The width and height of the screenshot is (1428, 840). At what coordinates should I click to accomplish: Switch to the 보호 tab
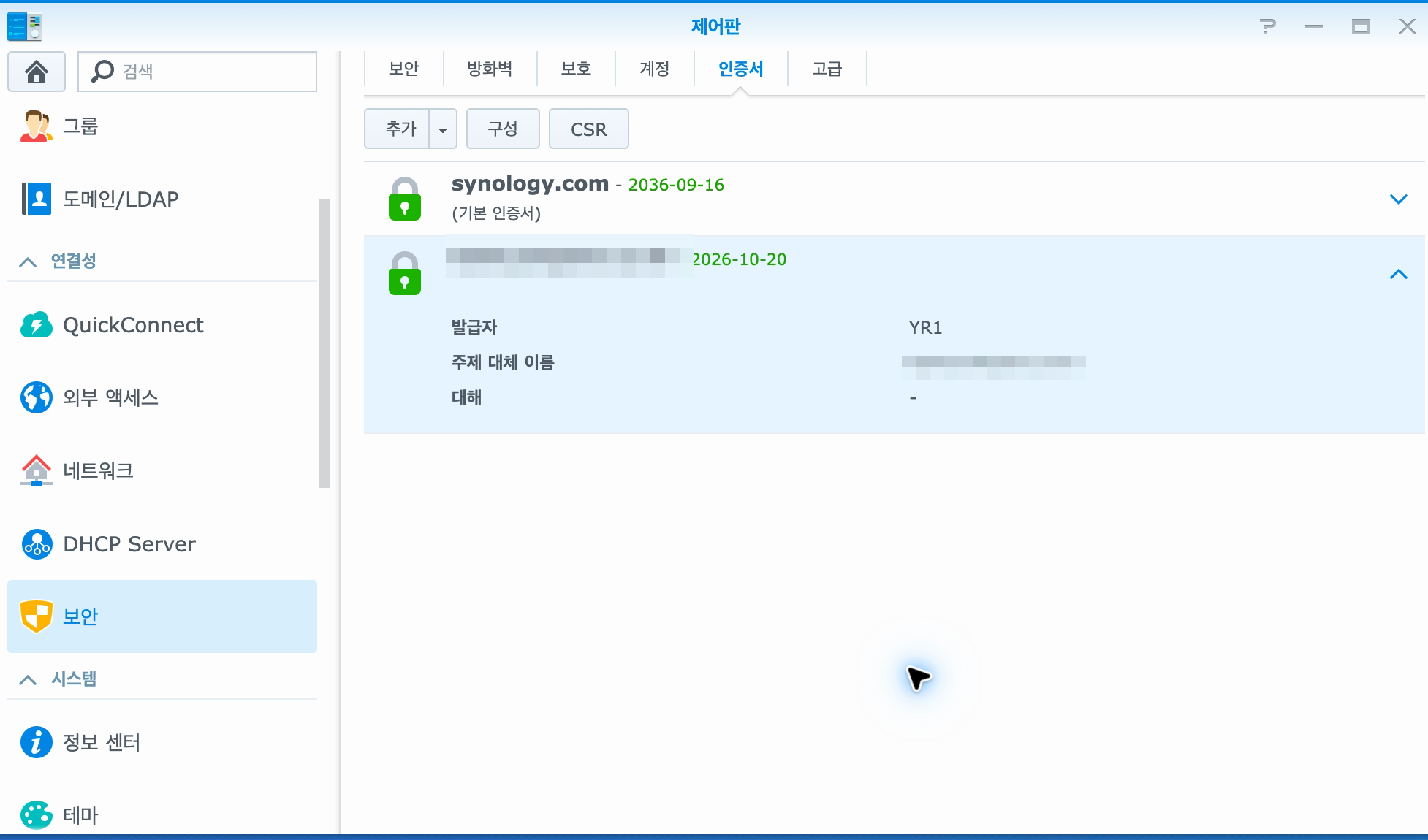(x=576, y=69)
